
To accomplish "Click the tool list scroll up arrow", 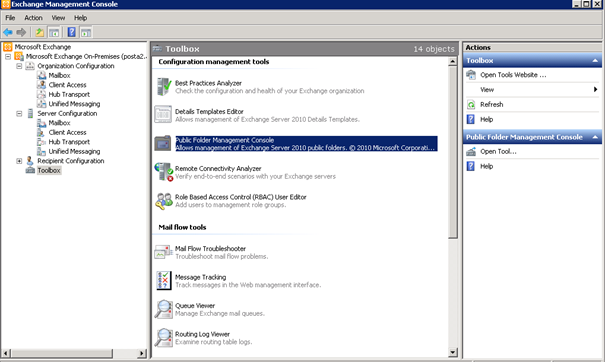I will click(x=453, y=62).
